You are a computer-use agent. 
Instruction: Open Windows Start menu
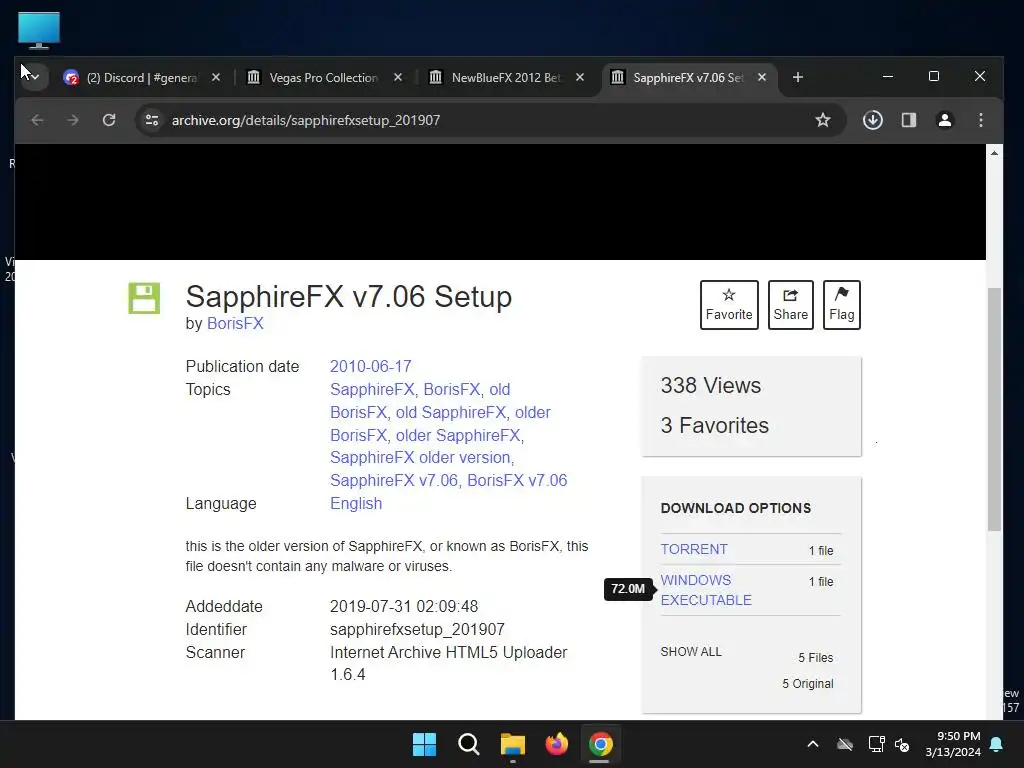click(x=424, y=744)
